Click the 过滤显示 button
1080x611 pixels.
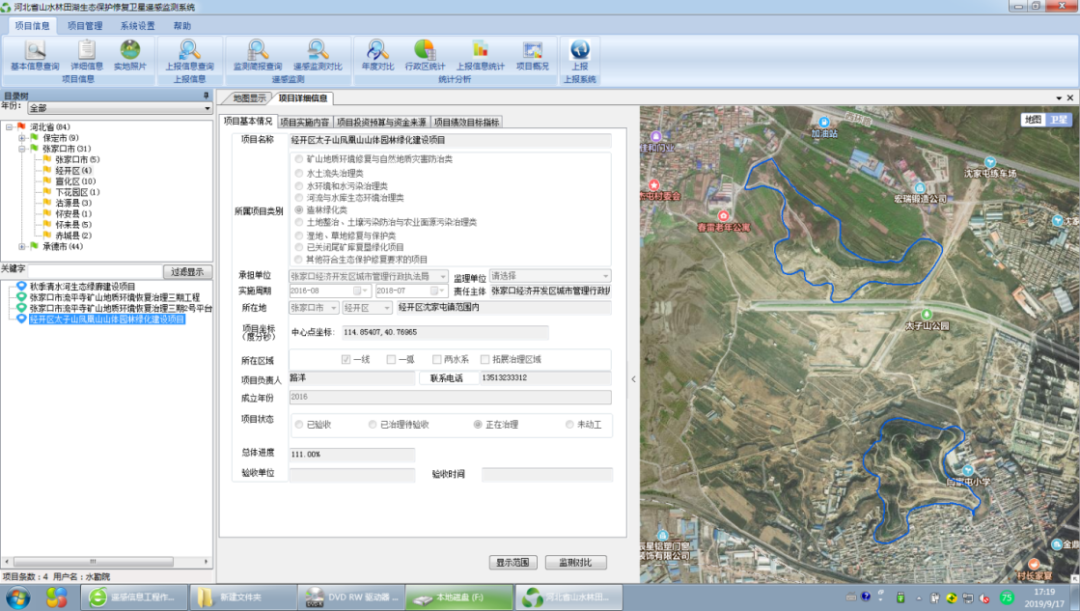[187, 272]
